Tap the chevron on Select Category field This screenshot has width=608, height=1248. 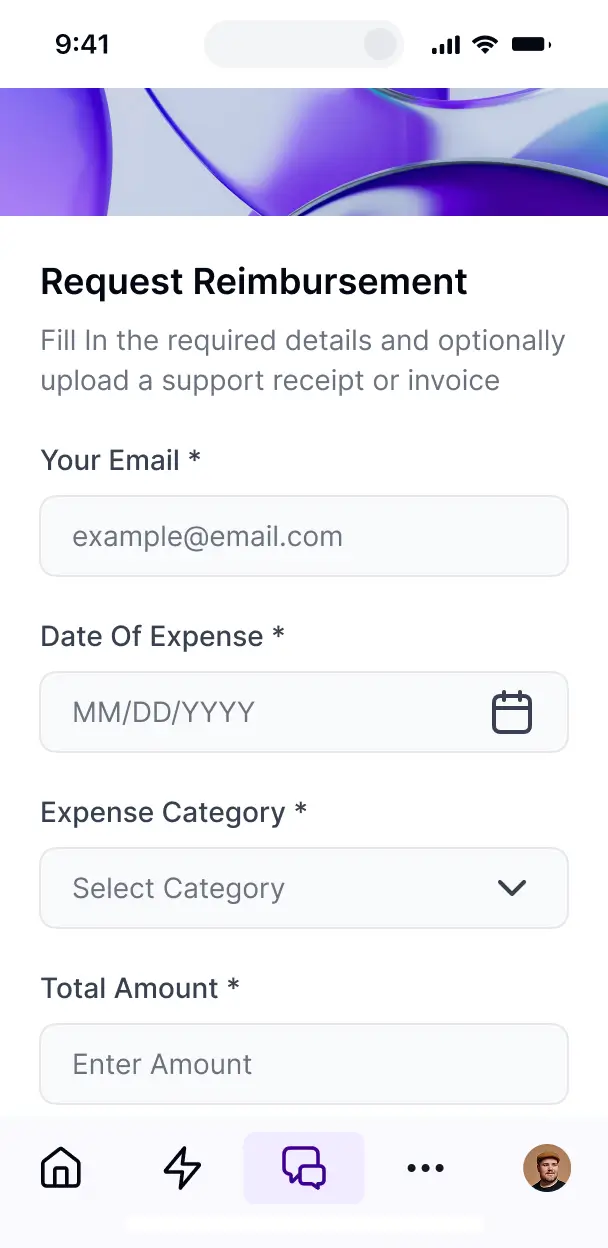click(512, 888)
